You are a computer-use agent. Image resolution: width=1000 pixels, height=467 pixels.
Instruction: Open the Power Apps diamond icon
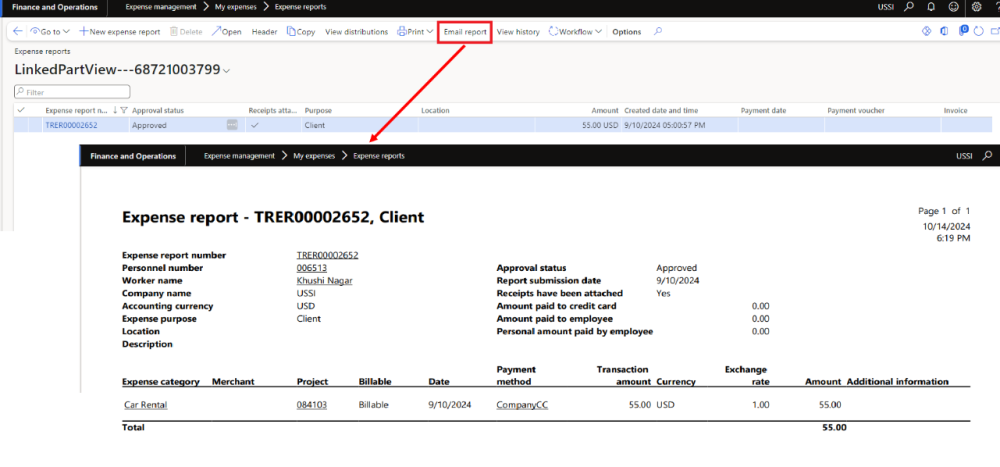pos(927,31)
